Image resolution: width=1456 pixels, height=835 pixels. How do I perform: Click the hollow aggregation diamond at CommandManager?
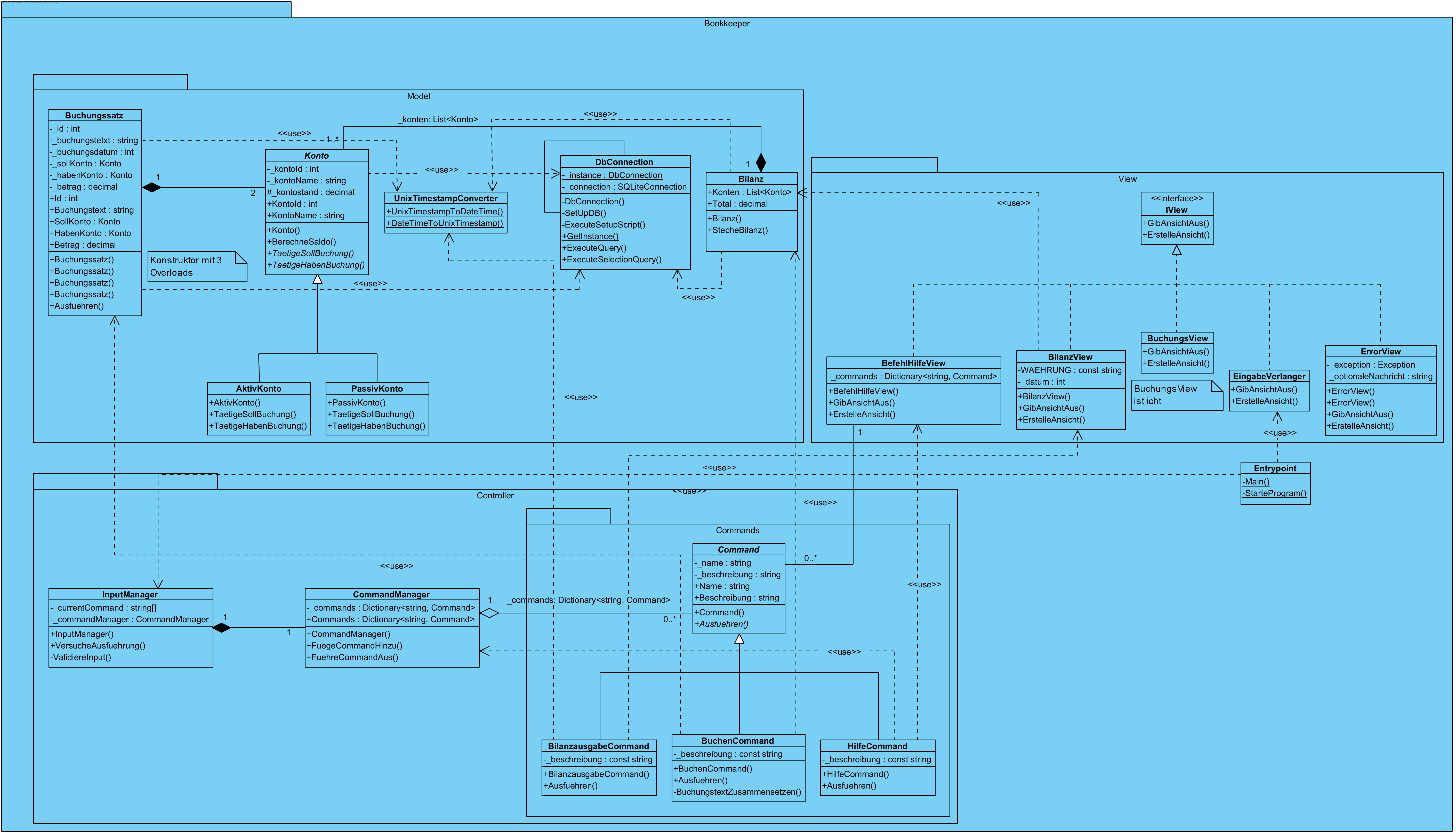(489, 614)
